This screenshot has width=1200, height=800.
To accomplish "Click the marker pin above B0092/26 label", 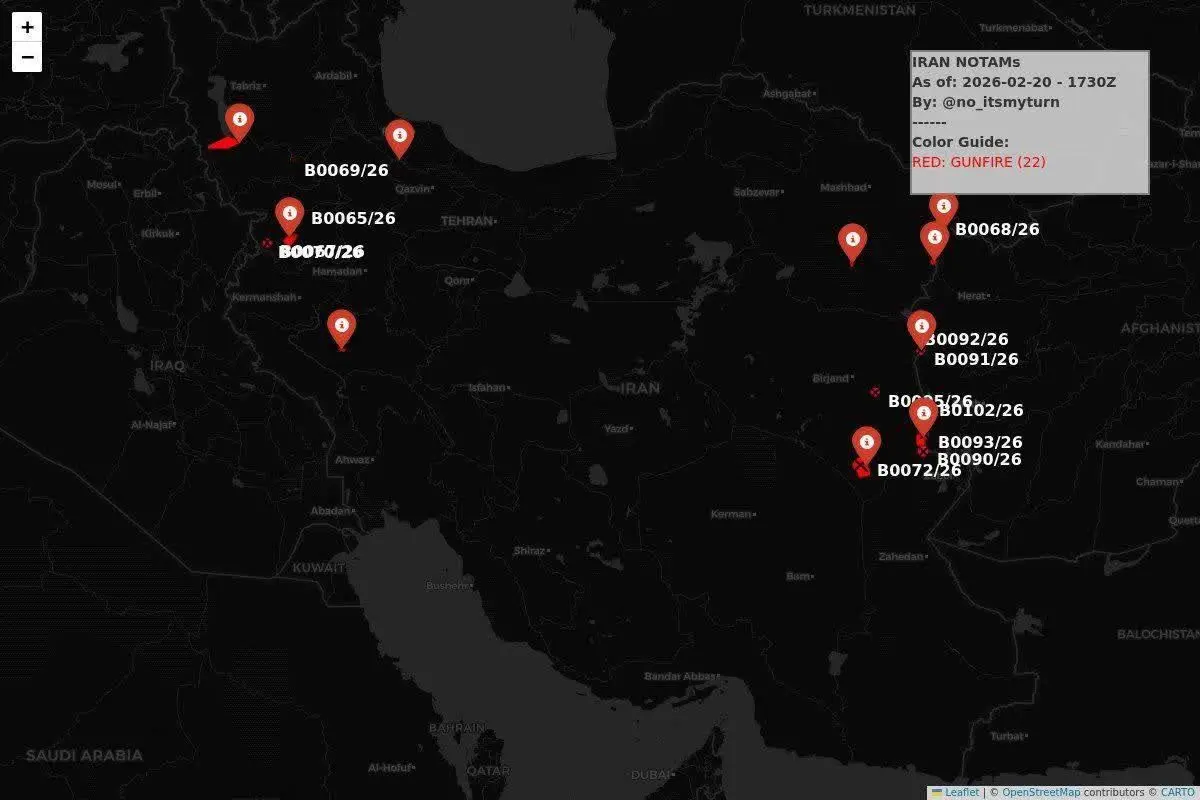I will coord(921,328).
